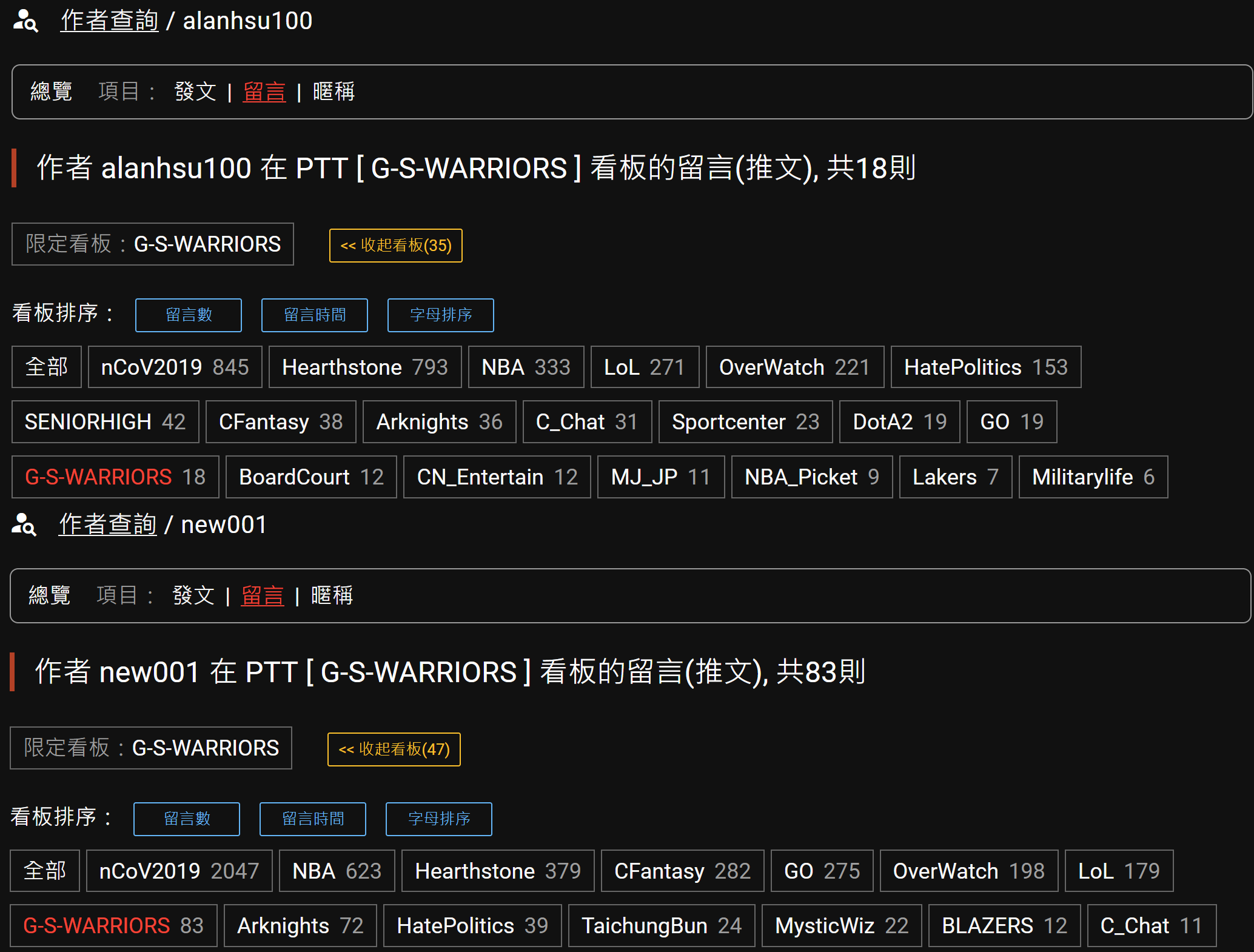Screen dimensions: 1254x952
Task: Click the author search icon beside new001
Action: 24,525
